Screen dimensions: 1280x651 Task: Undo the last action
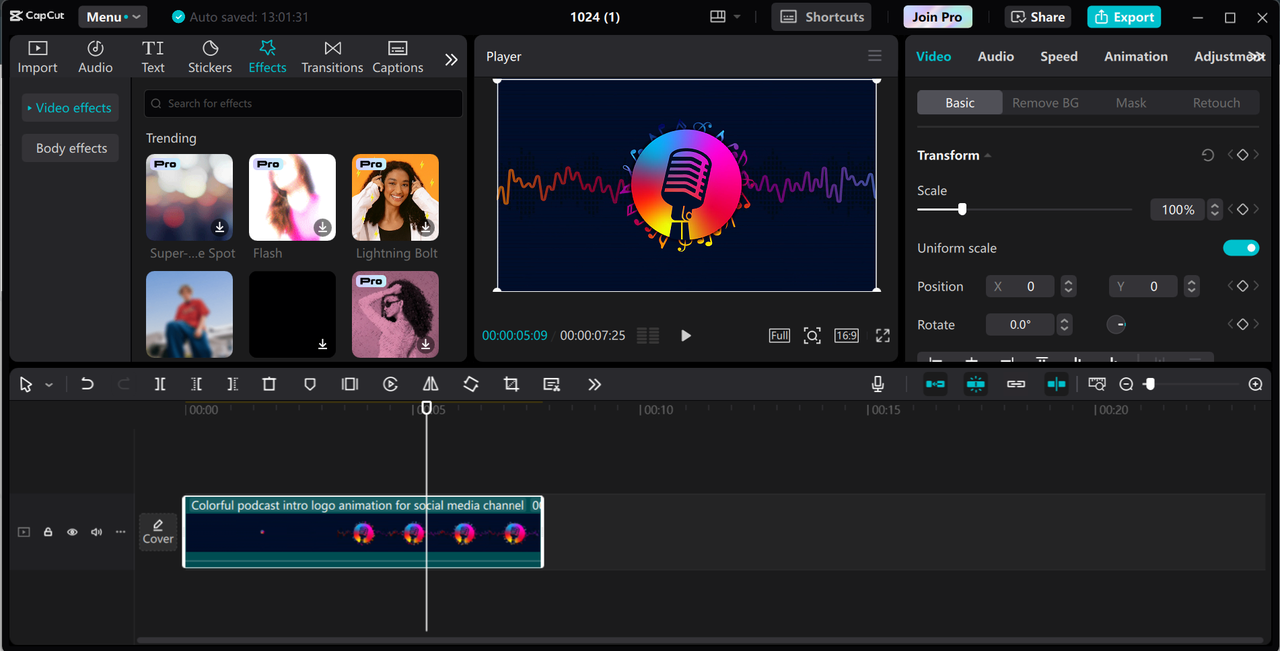tap(87, 384)
